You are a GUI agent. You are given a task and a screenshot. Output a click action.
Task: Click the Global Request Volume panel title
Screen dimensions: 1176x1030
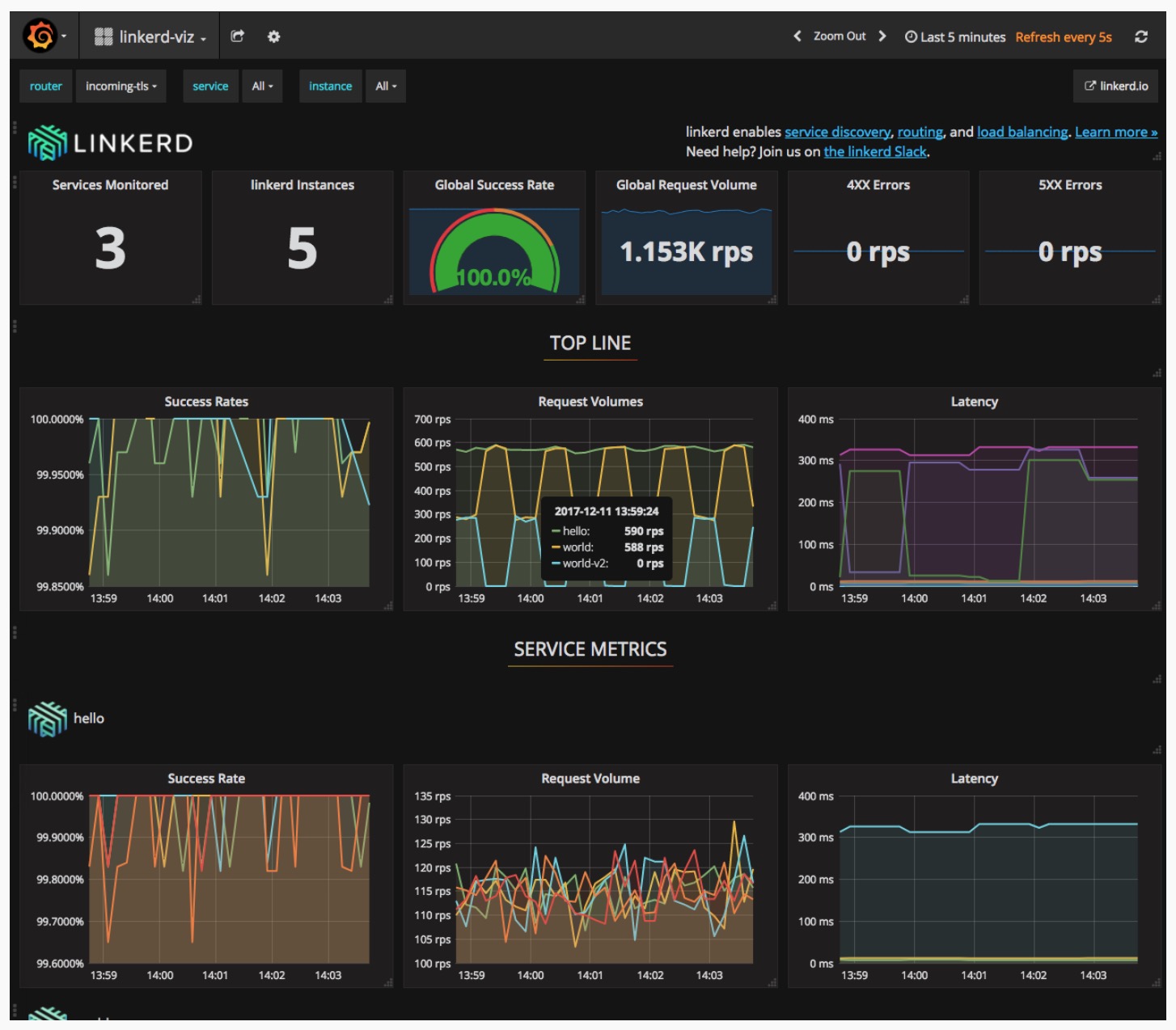[x=687, y=185]
